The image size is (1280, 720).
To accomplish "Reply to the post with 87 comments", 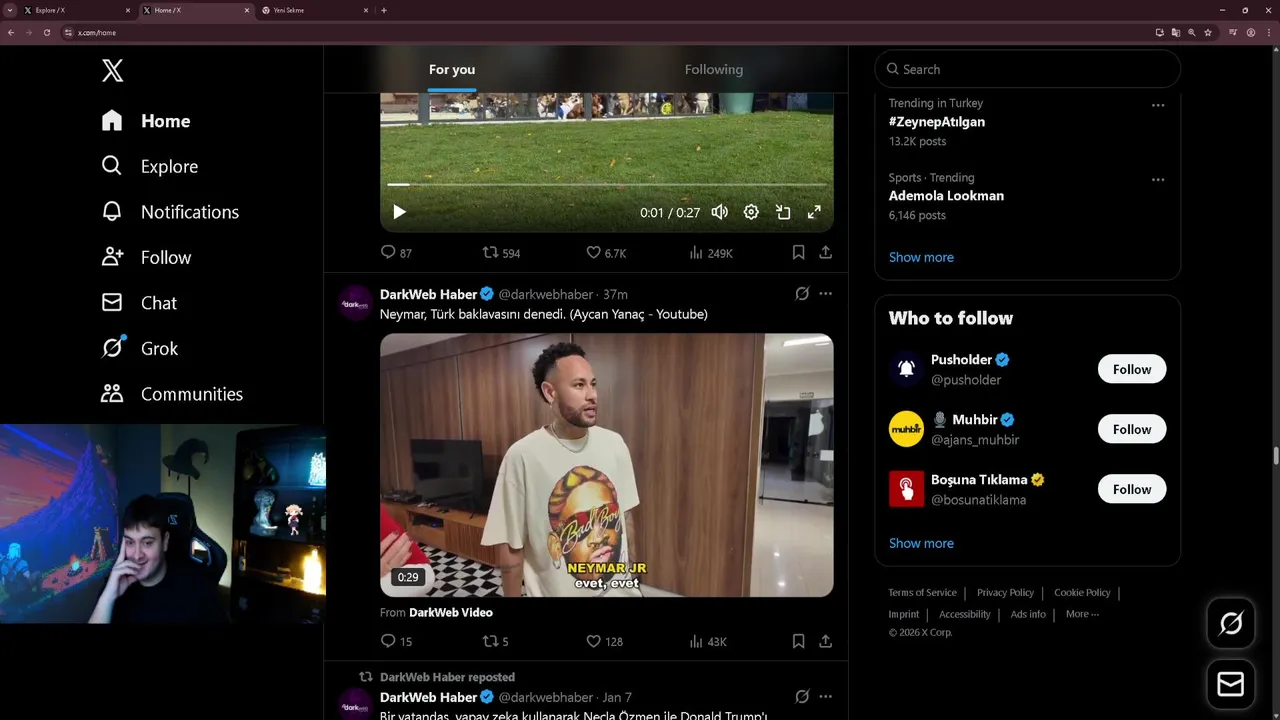I will coord(396,253).
